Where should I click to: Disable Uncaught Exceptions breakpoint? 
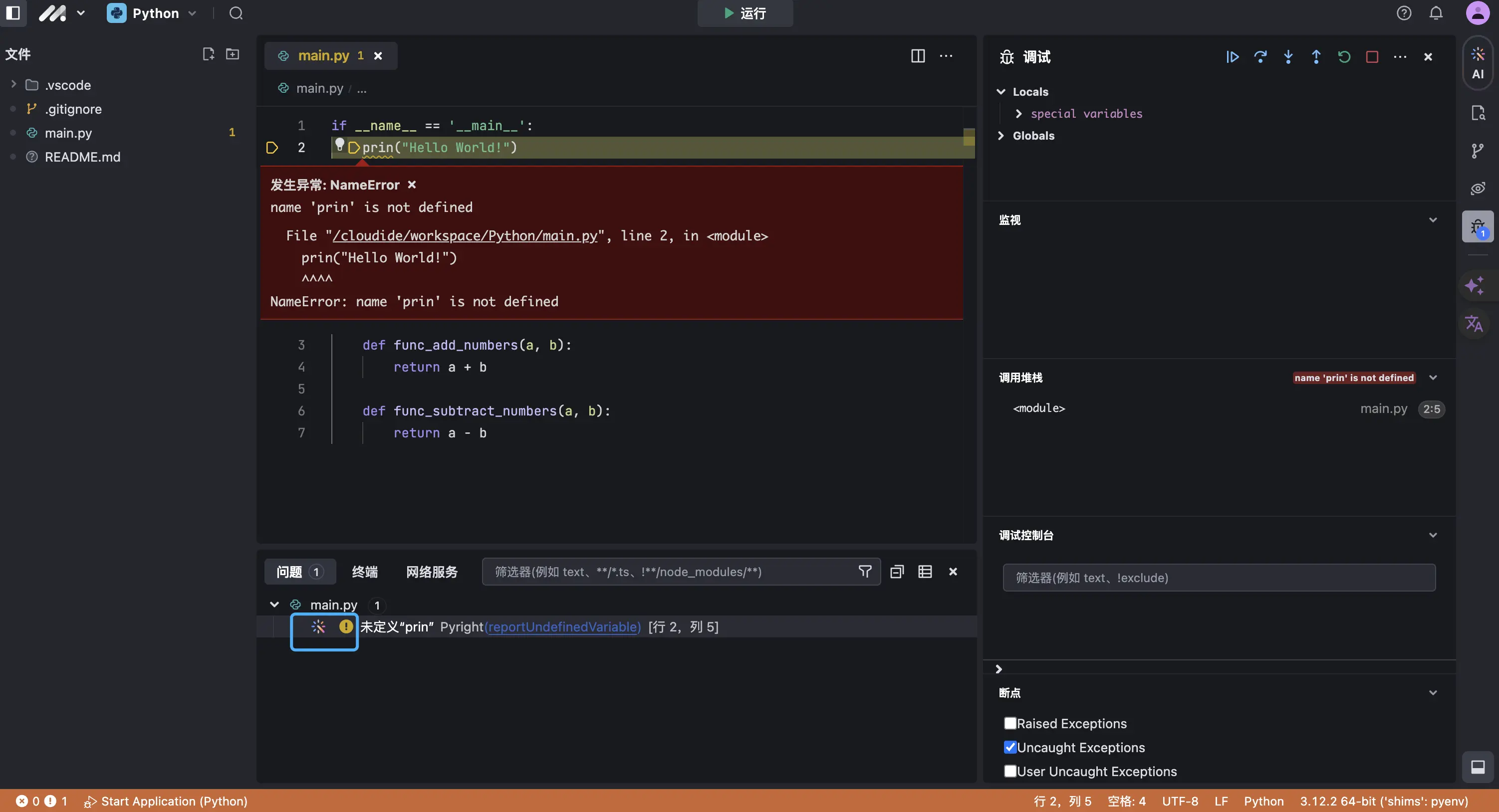[1010, 747]
